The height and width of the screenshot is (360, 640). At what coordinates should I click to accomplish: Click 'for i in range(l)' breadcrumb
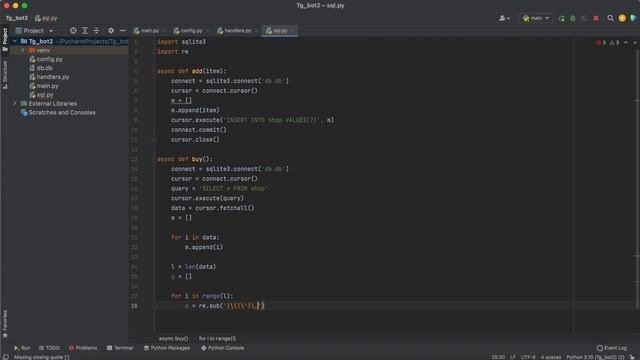pos(217,338)
